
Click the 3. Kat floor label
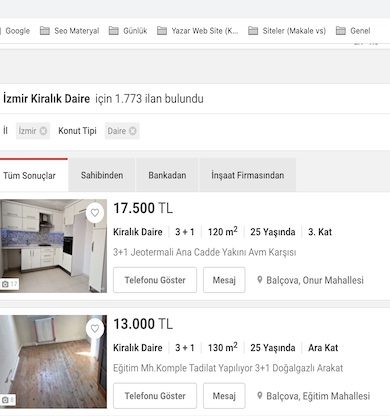click(x=320, y=232)
